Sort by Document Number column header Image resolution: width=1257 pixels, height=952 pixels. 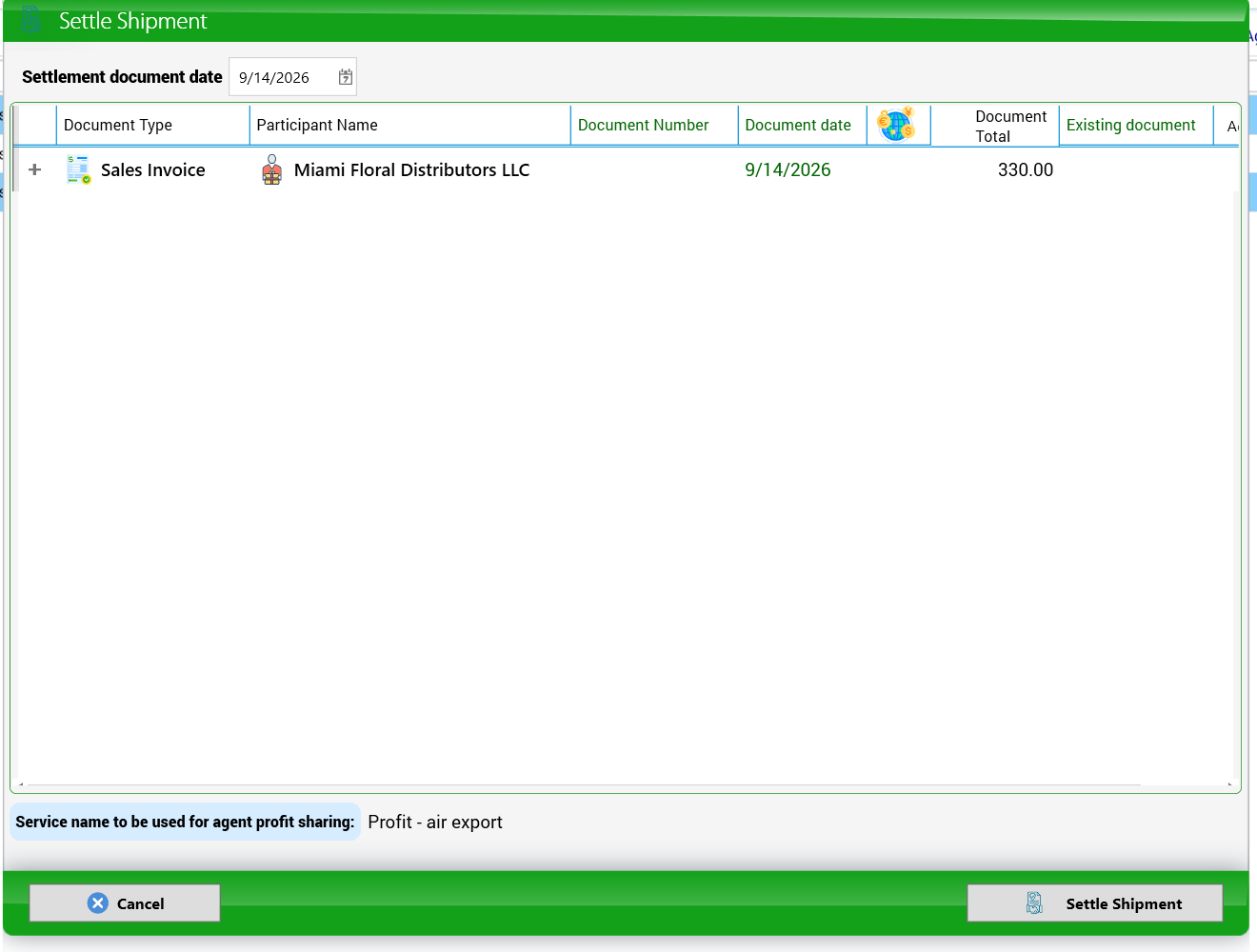click(654, 125)
